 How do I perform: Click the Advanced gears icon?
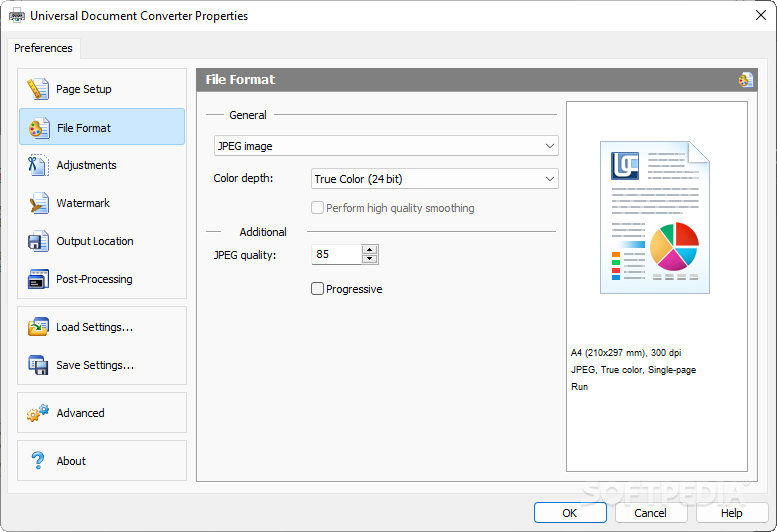[x=38, y=413]
